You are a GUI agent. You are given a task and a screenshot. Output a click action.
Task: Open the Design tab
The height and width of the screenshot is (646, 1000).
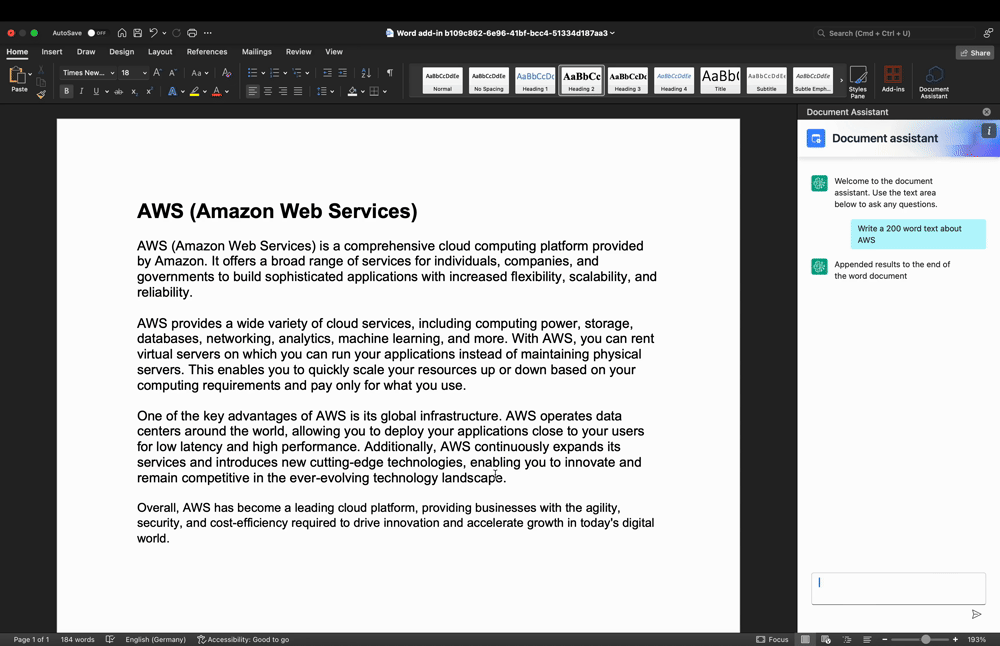point(121,52)
